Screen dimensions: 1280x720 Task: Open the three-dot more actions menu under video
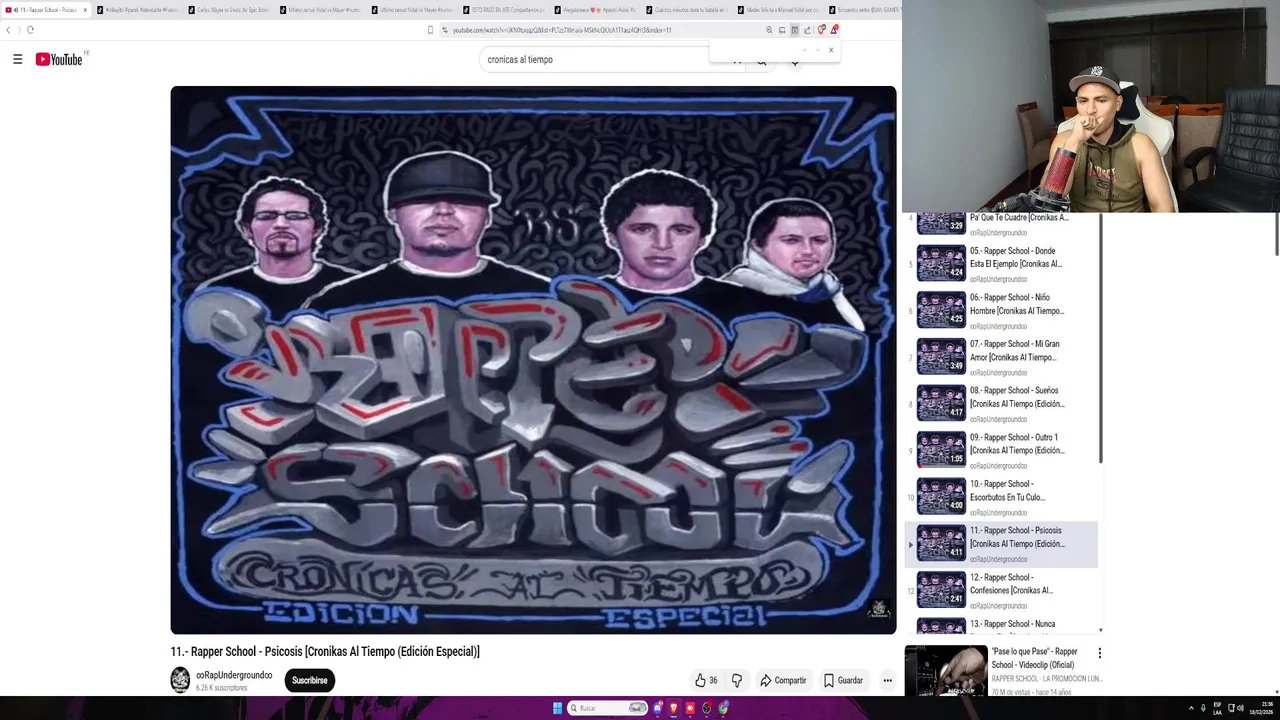[x=887, y=680]
